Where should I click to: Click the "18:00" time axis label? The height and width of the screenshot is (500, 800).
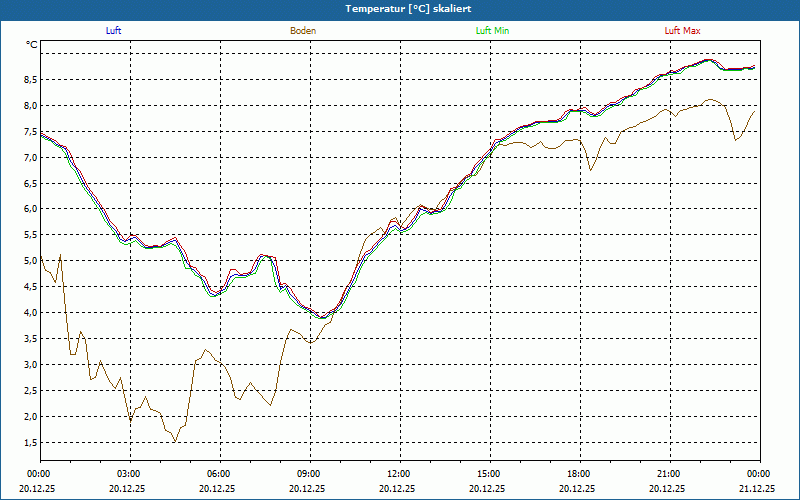coord(580,474)
